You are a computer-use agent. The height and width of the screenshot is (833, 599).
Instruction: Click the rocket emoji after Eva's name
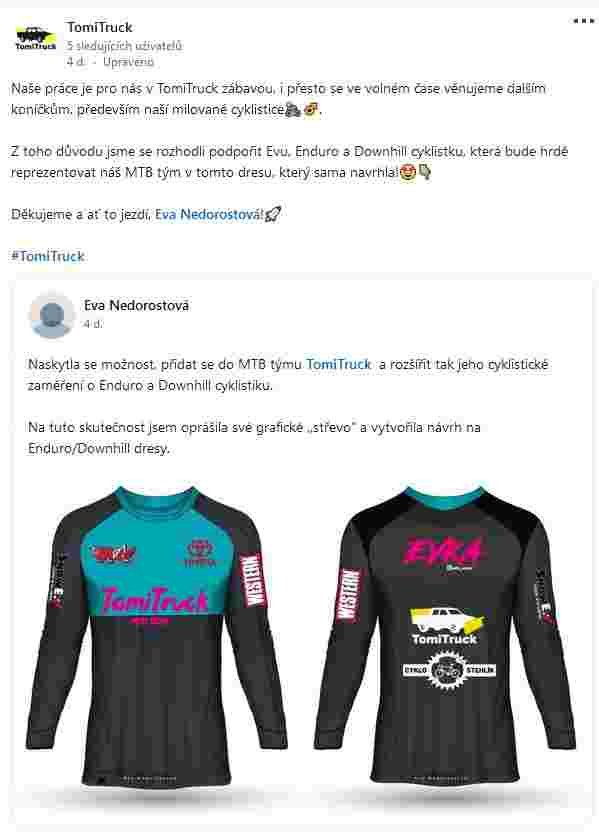click(273, 215)
